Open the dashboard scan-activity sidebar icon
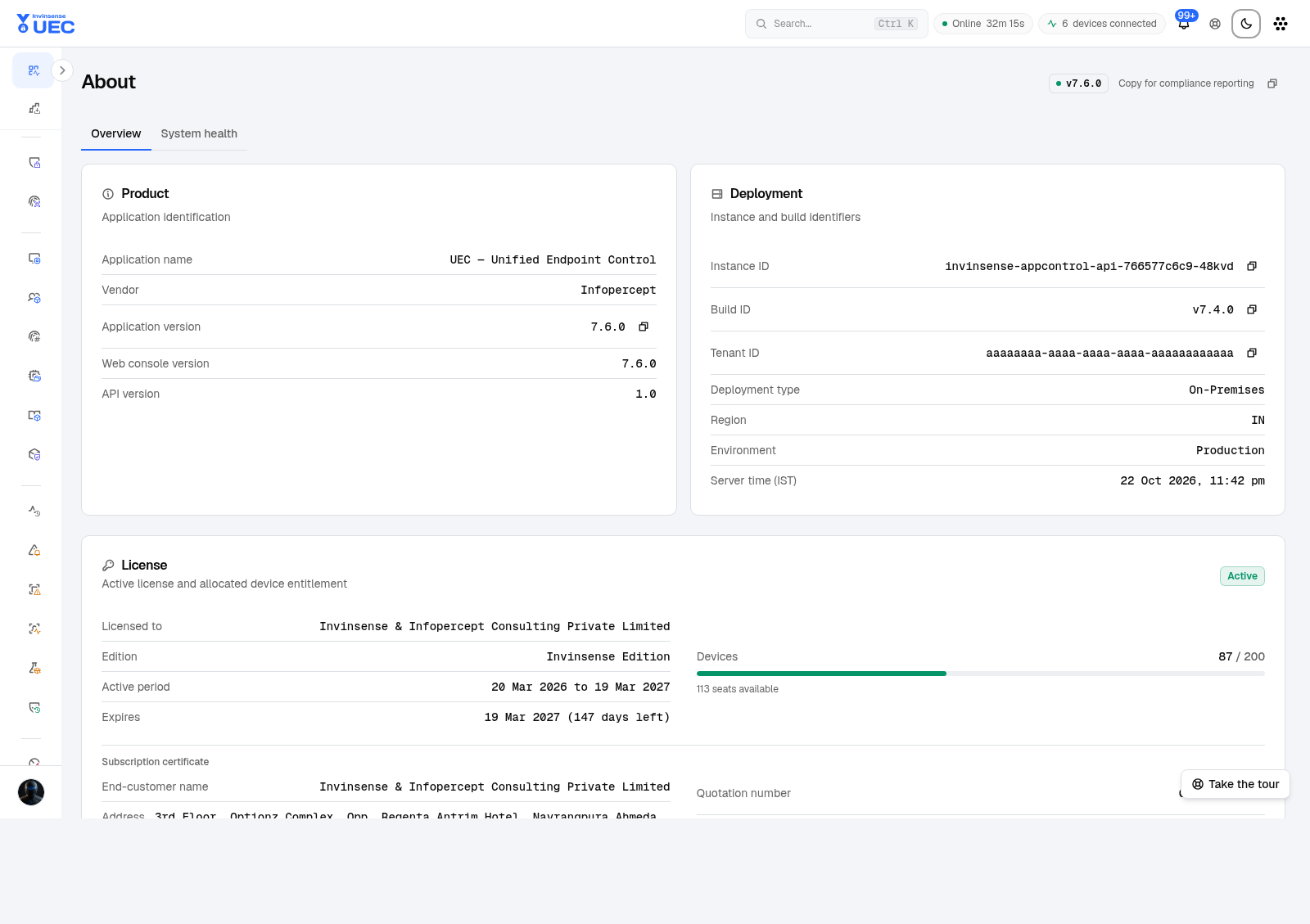The width and height of the screenshot is (1310, 924). (34, 70)
